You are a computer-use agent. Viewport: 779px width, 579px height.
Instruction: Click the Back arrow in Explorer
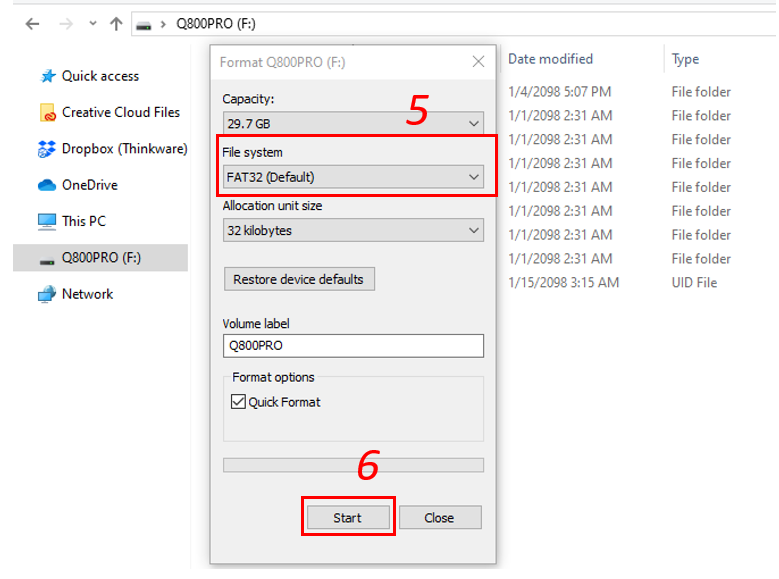[32, 23]
